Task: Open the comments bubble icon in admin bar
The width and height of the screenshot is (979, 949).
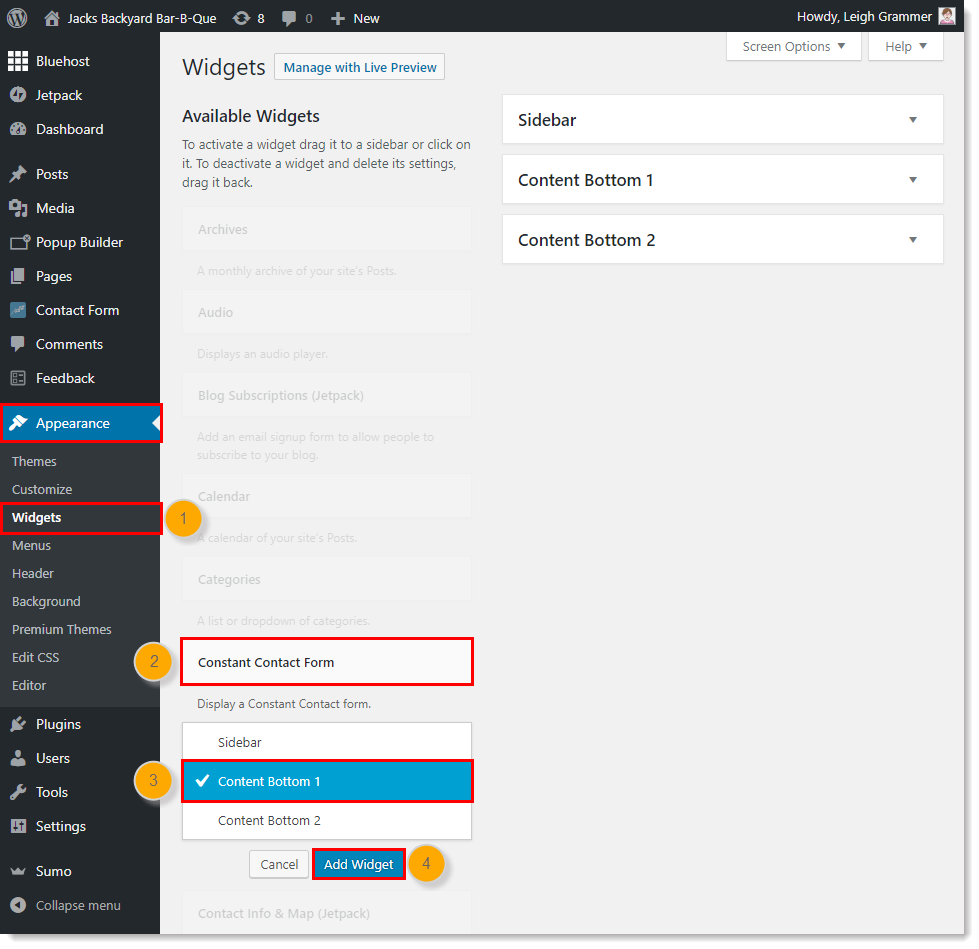Action: (x=288, y=18)
